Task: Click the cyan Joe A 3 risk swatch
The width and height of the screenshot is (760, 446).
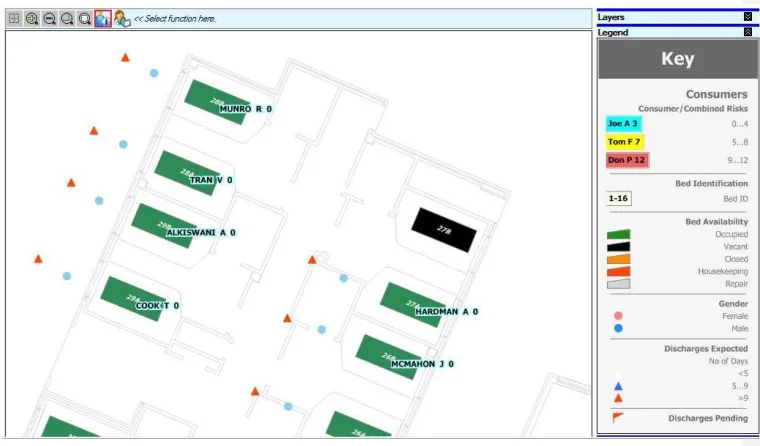Action: [x=623, y=124]
